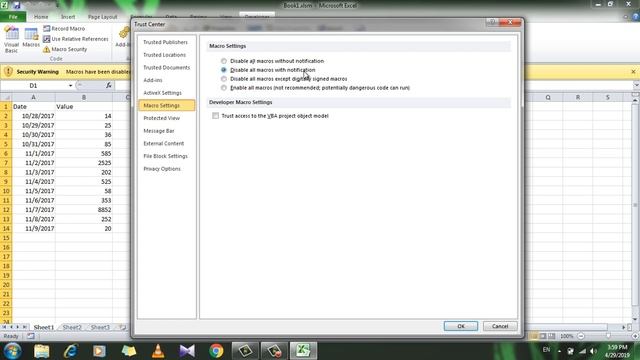The height and width of the screenshot is (360, 640).
Task: Open the Macros list icon
Action: (x=31, y=38)
